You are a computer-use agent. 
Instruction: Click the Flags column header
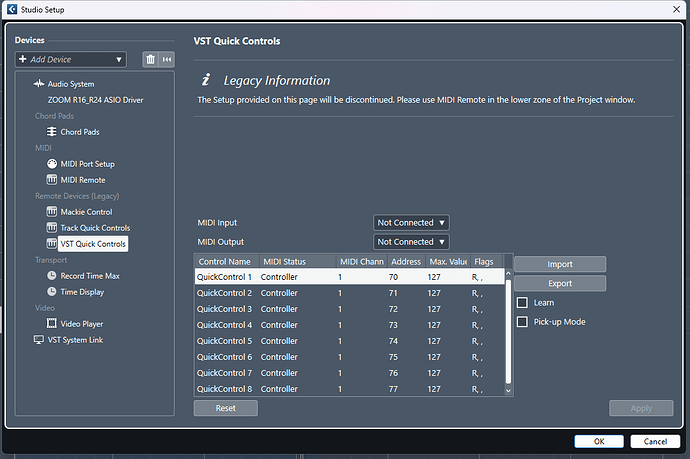(486, 261)
